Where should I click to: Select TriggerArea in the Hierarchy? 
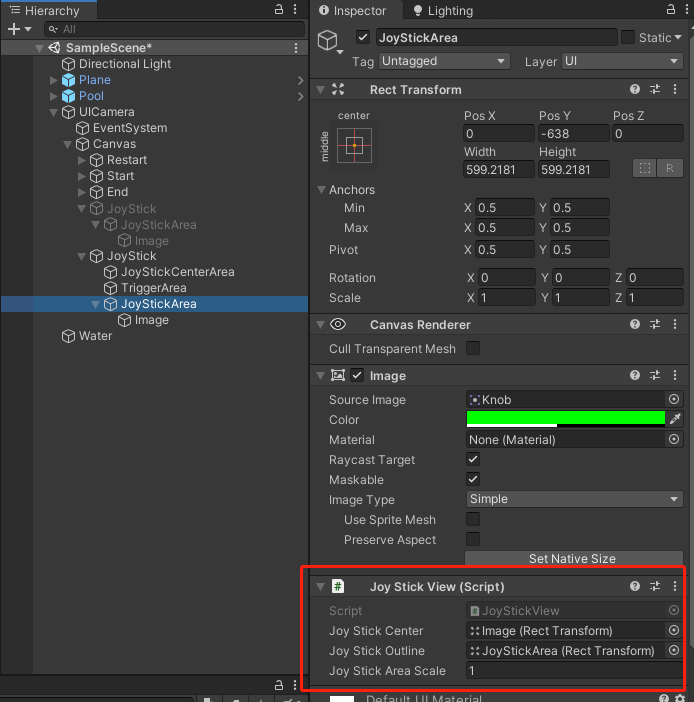coord(153,288)
